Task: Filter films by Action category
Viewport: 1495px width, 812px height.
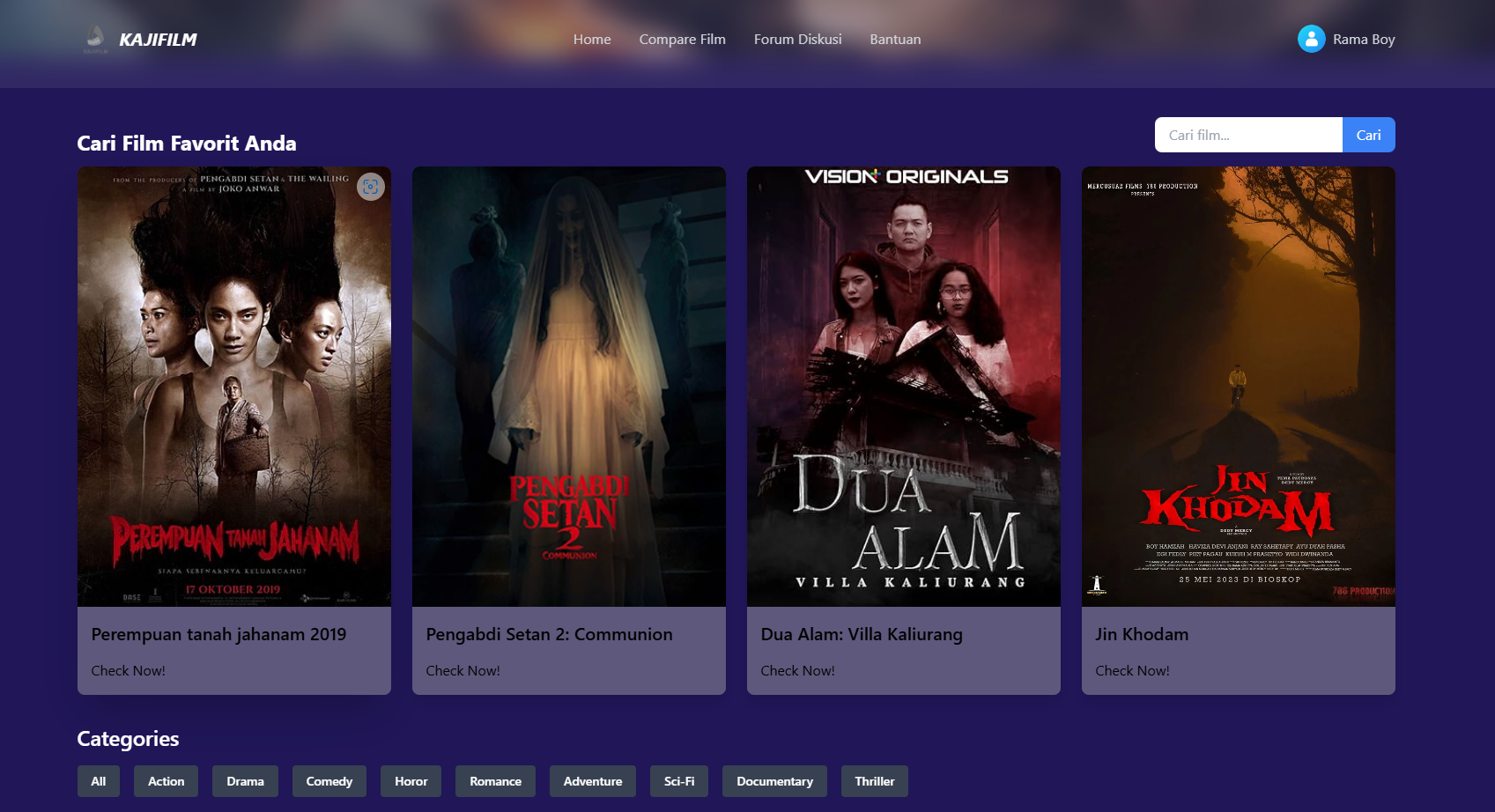Action: pos(166,781)
